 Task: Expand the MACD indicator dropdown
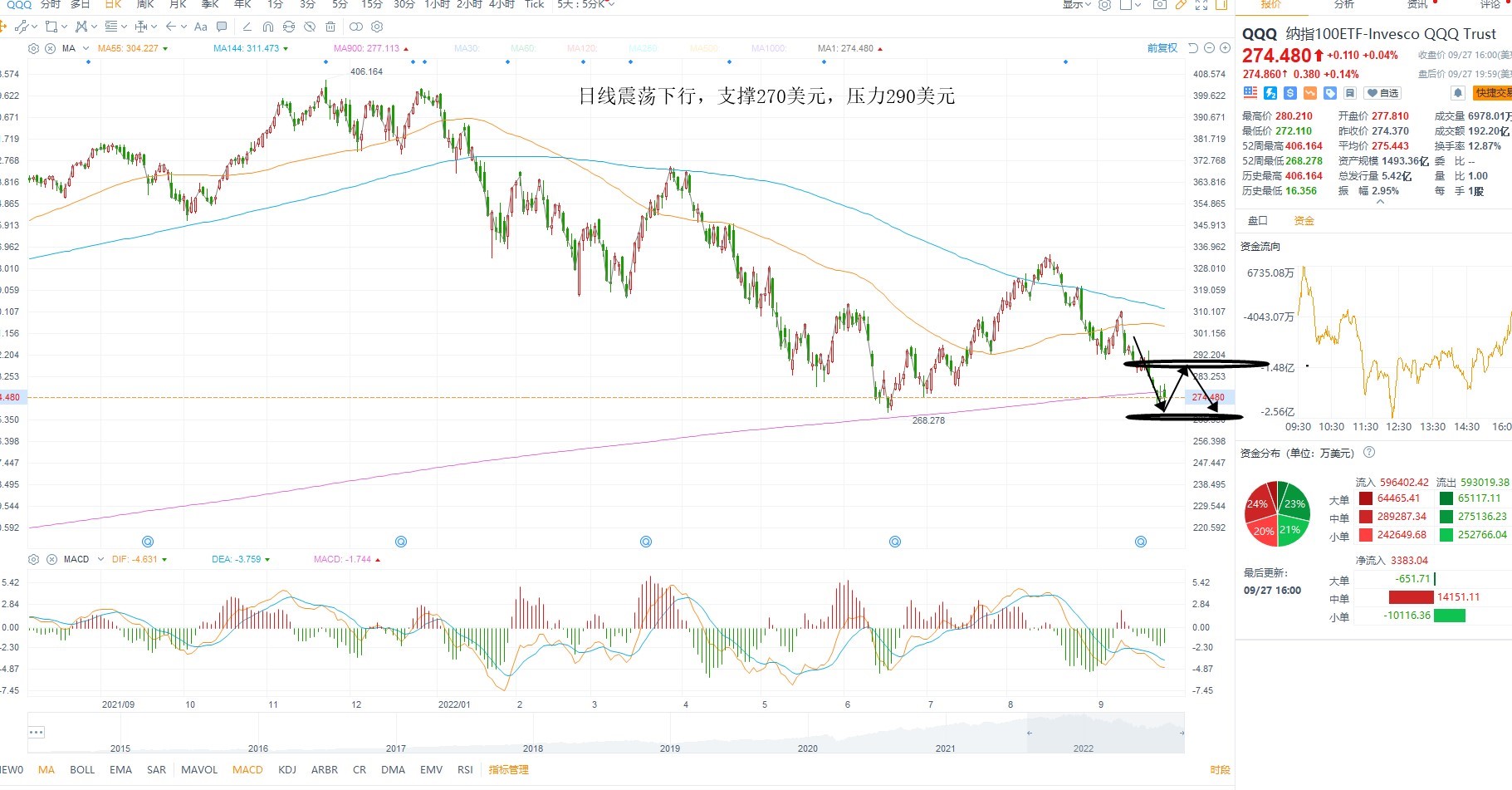[x=100, y=559]
